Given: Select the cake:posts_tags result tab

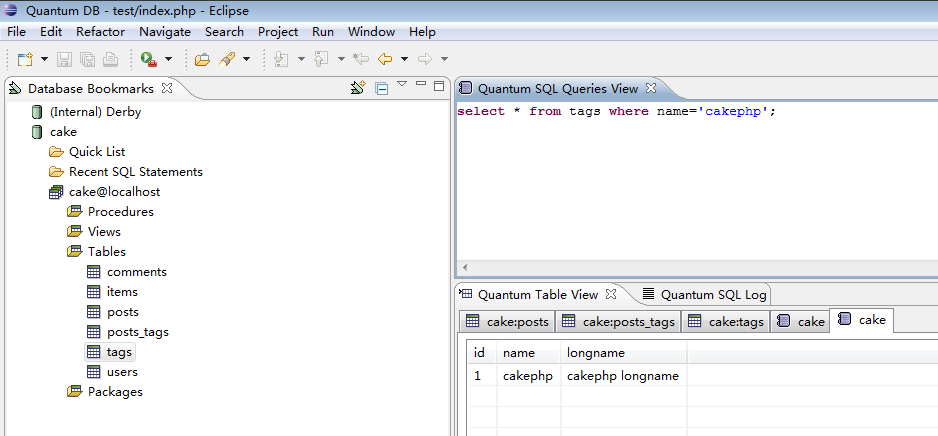Looking at the screenshot, I should tap(618, 321).
